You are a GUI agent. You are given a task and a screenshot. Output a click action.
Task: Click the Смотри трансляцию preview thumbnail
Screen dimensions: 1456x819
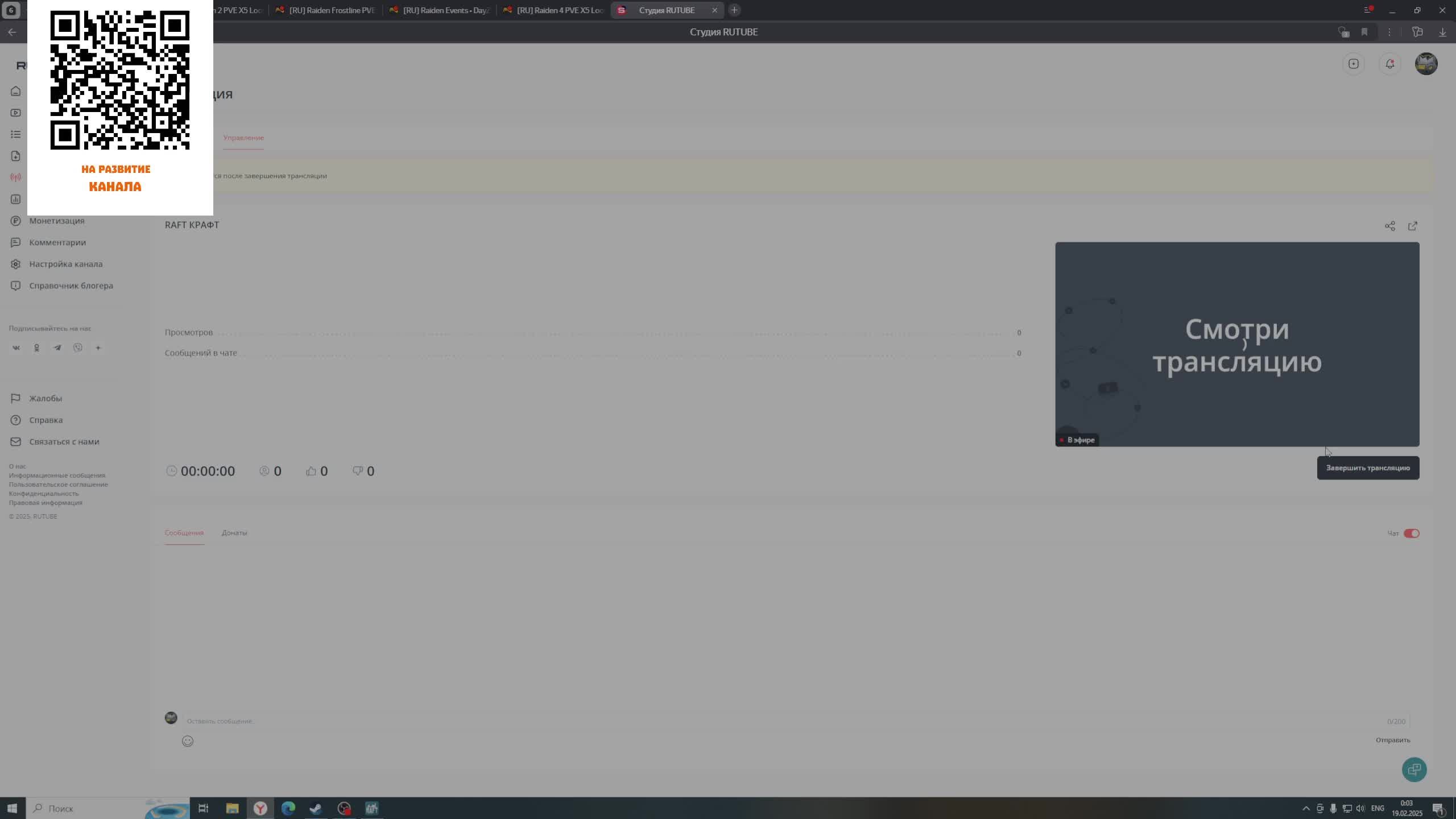(x=1237, y=344)
